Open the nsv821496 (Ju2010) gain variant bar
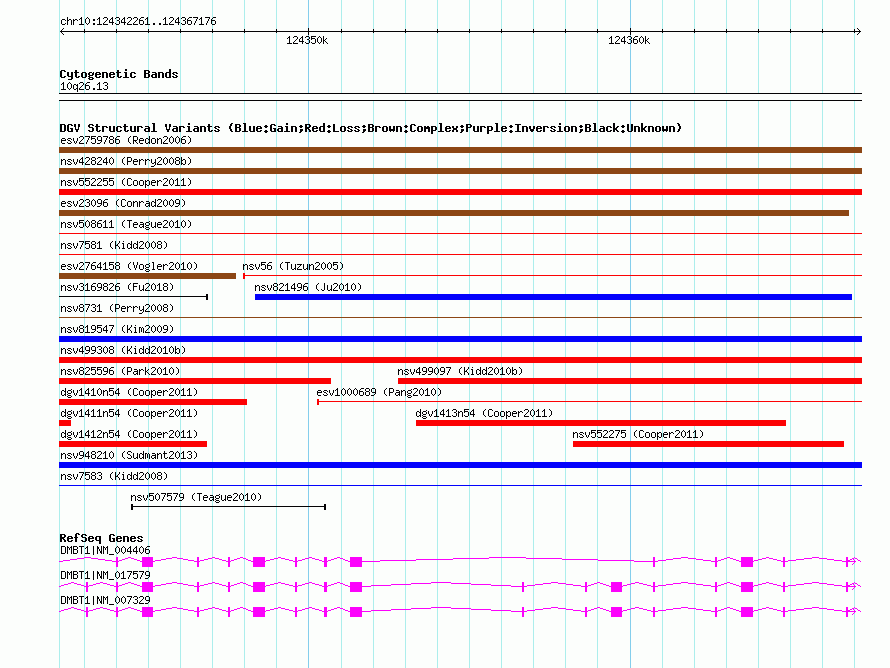Viewport: 890px width, 668px height. tap(553, 297)
